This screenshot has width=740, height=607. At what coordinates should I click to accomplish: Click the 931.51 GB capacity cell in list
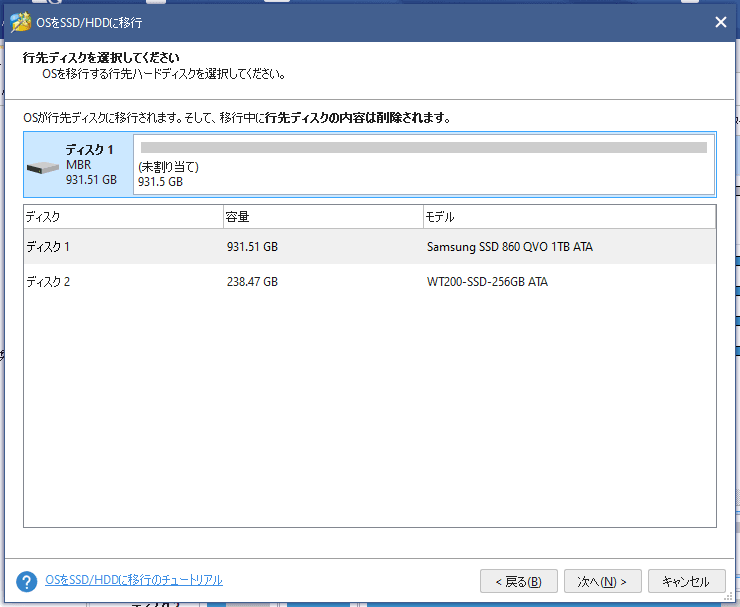[x=252, y=247]
